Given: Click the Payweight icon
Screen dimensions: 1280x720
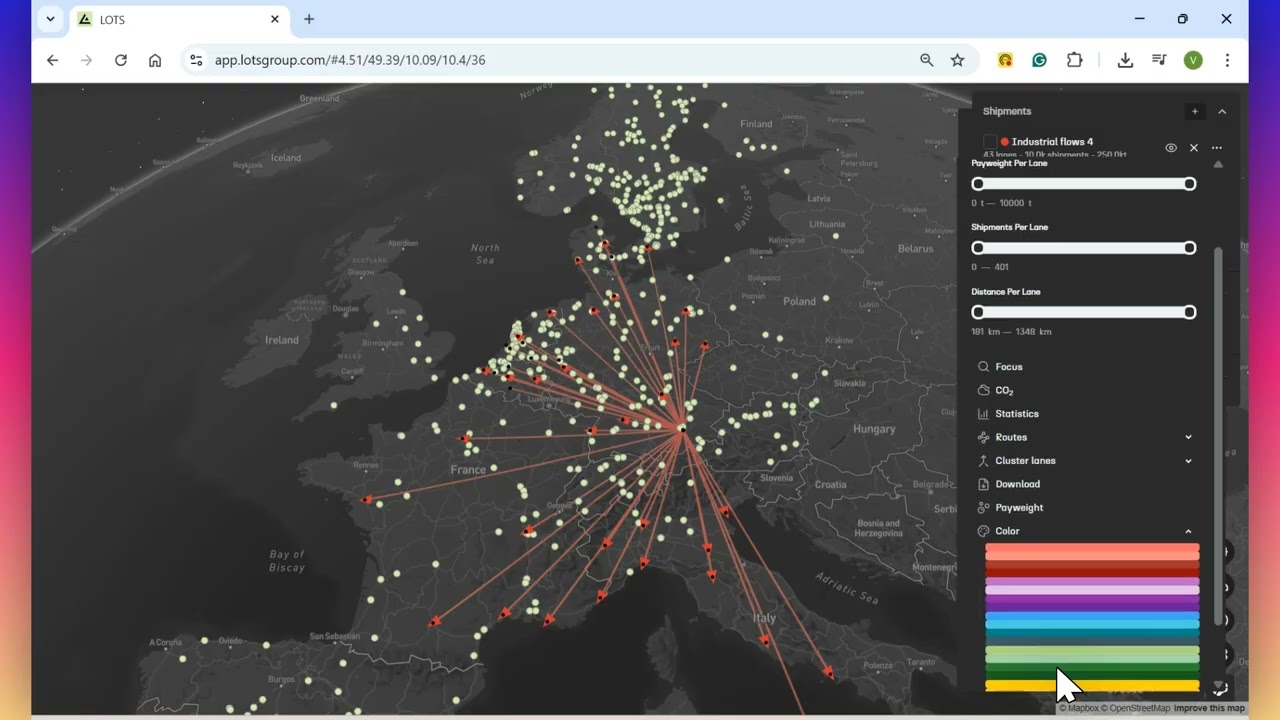Looking at the screenshot, I should [x=983, y=508].
